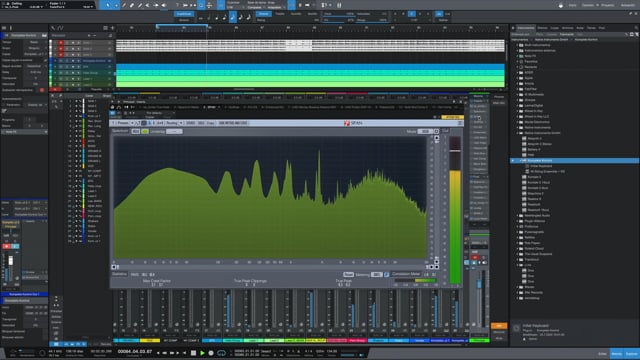Viewport: 640px width, 360px height.
Task: Open the Underlay dropdown in SPAN
Action: (x=174, y=131)
